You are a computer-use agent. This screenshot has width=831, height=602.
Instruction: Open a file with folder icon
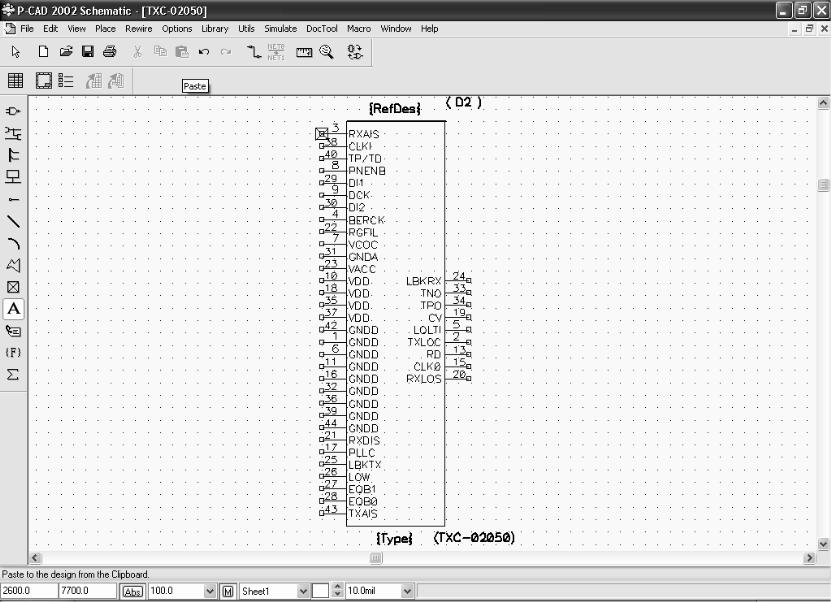tap(66, 51)
